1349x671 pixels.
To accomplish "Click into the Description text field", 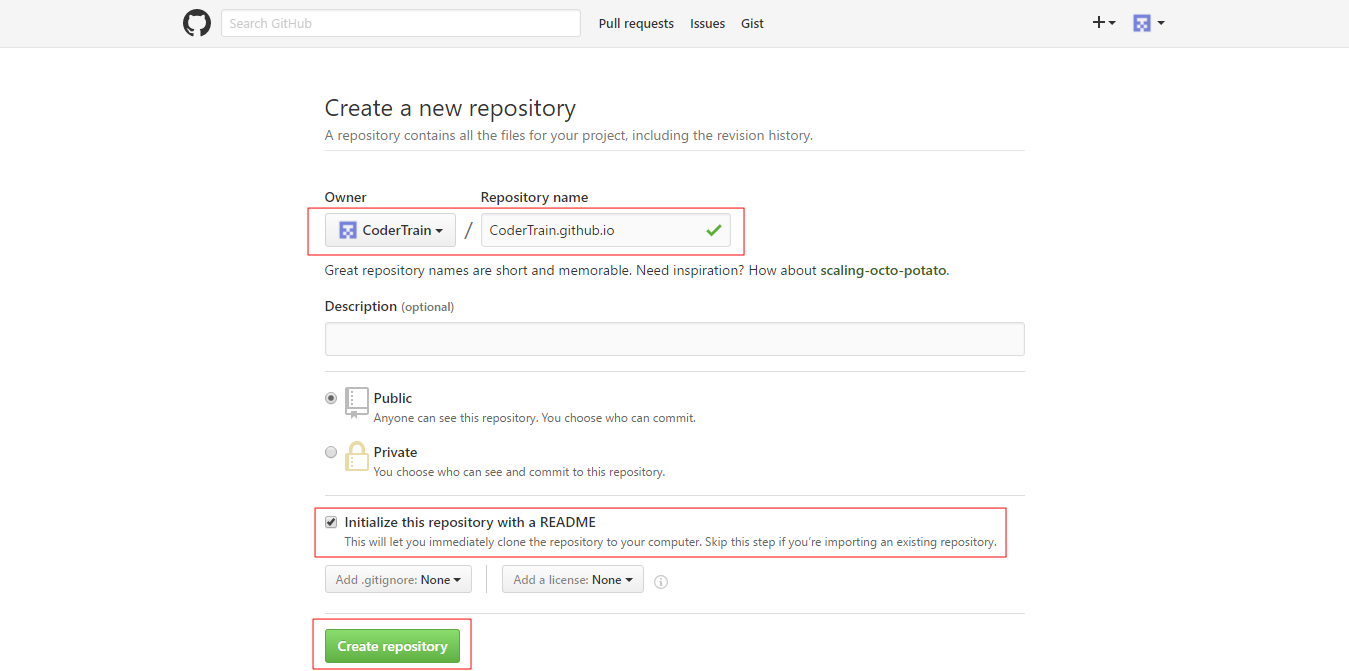I will 674,339.
